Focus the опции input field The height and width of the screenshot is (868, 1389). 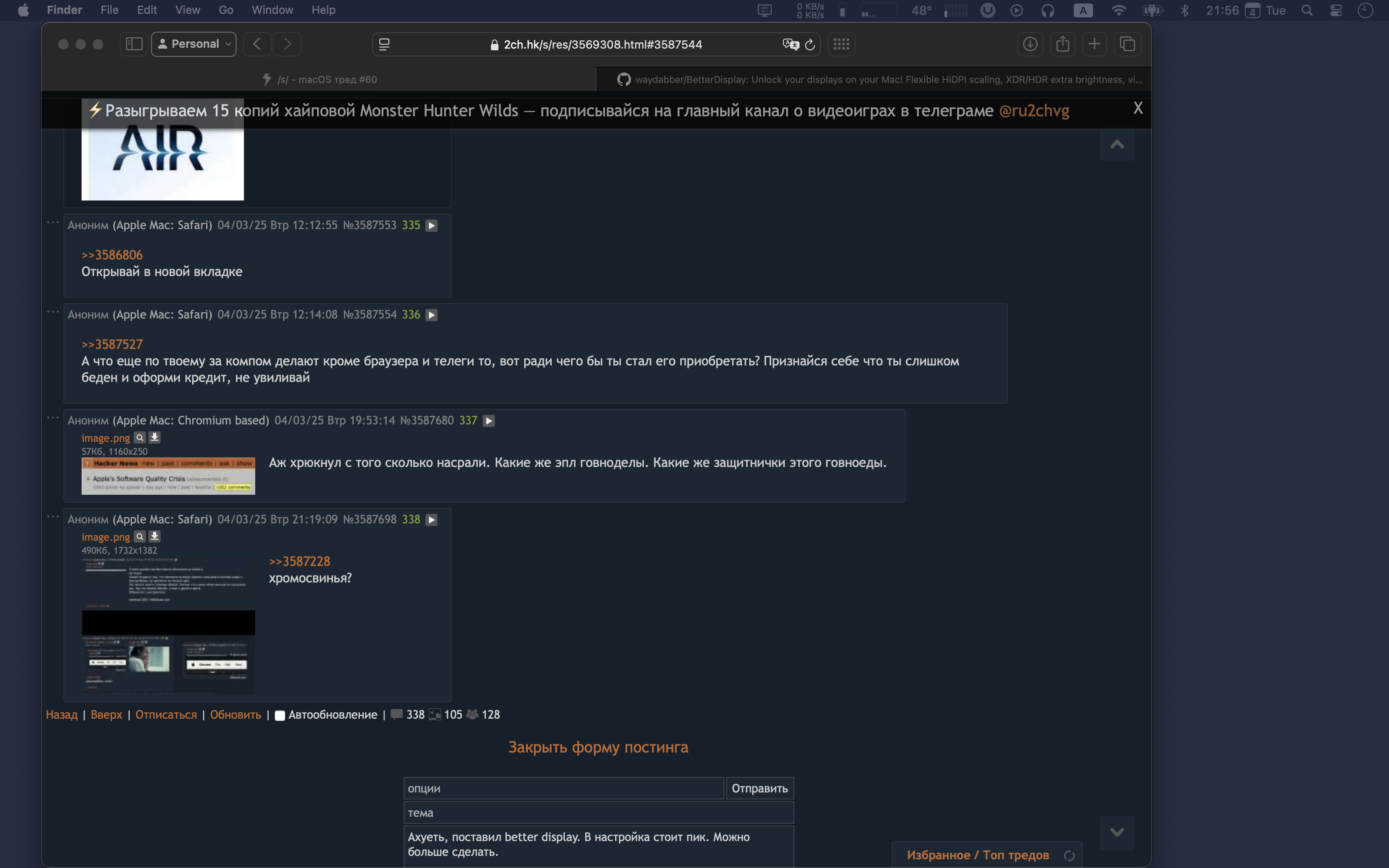pos(564,788)
